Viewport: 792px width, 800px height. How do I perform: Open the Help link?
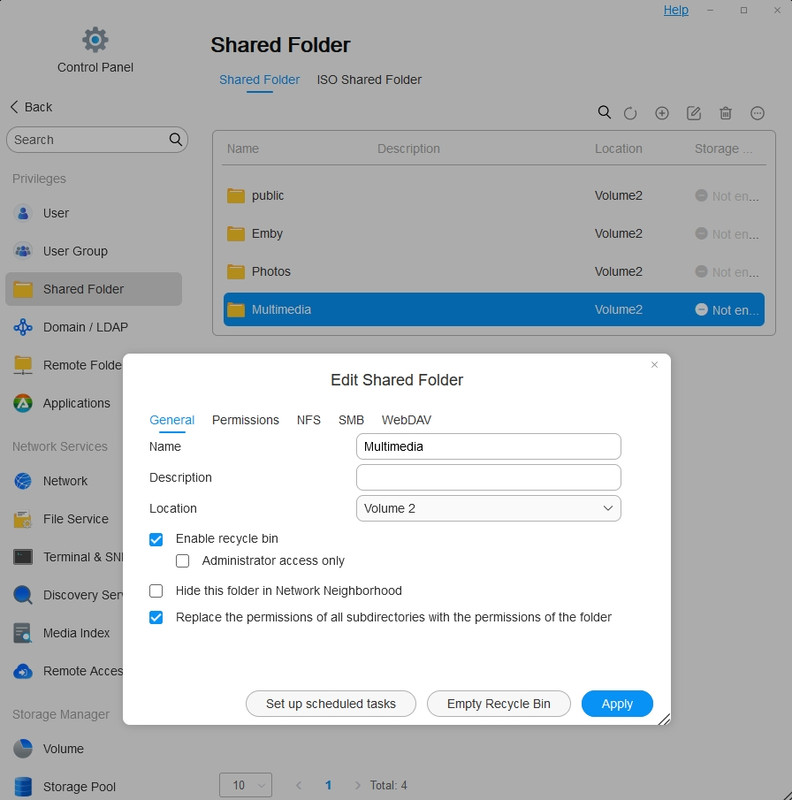click(676, 10)
